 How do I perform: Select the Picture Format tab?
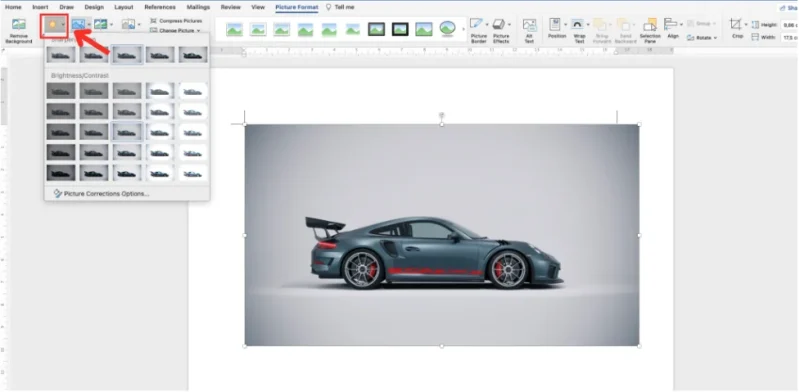[296, 7]
